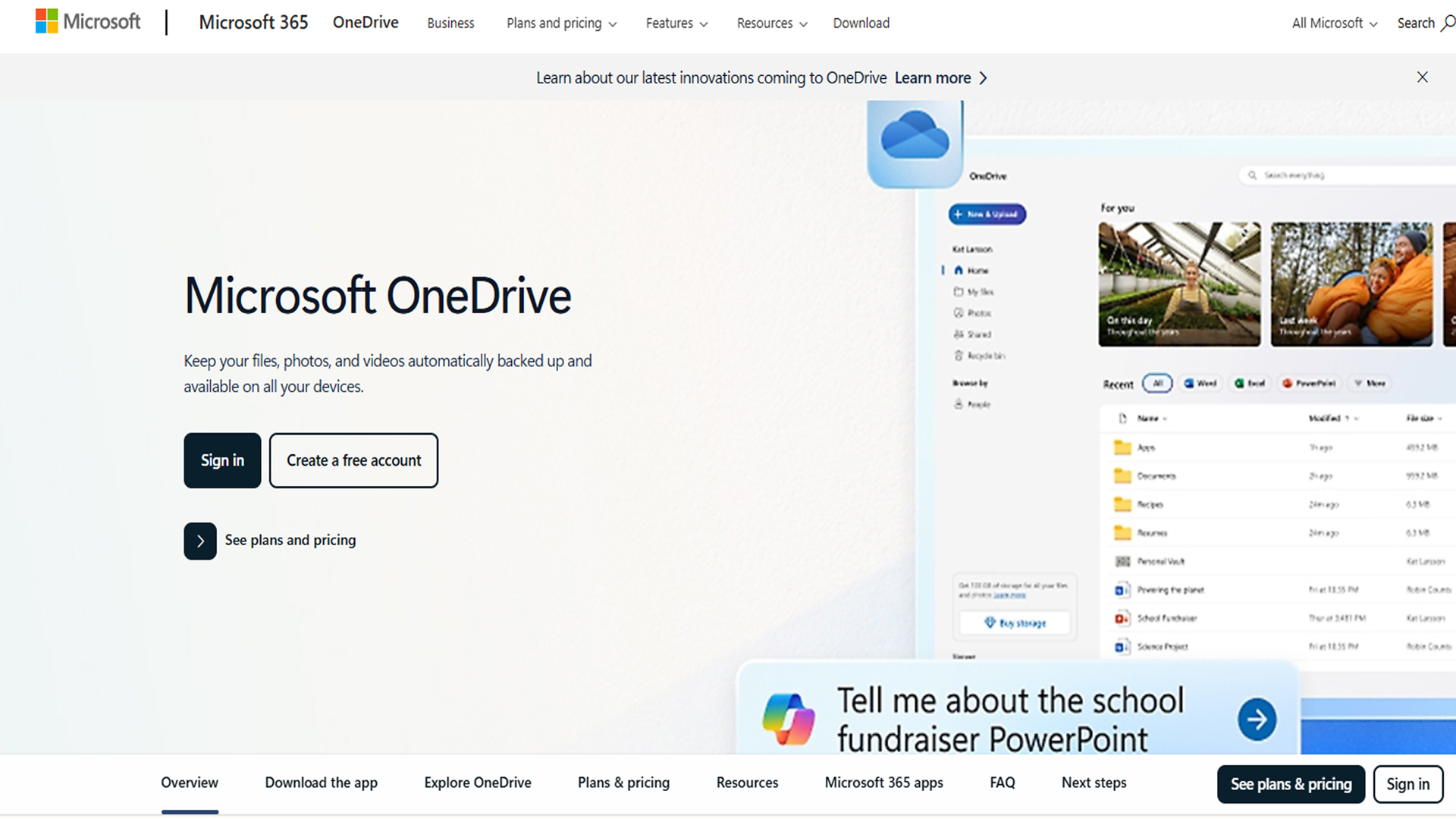Click the New & Upload button
The height and width of the screenshot is (819, 1456).
click(987, 214)
